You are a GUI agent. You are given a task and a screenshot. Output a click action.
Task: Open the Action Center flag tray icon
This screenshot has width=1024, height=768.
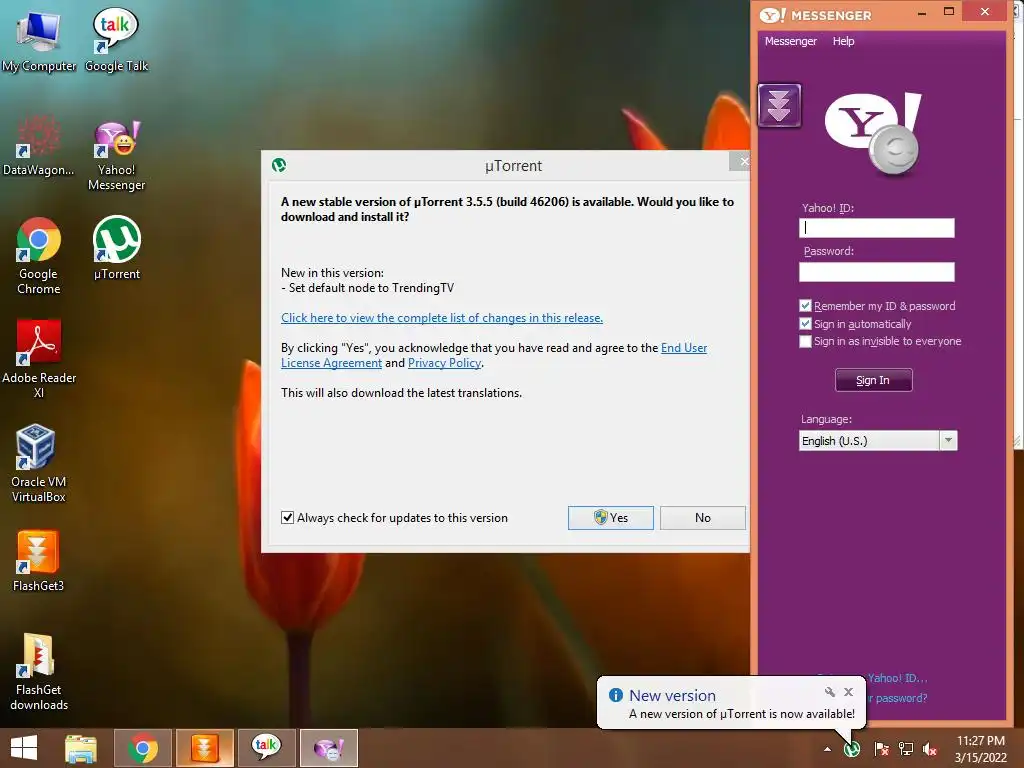[x=881, y=749]
